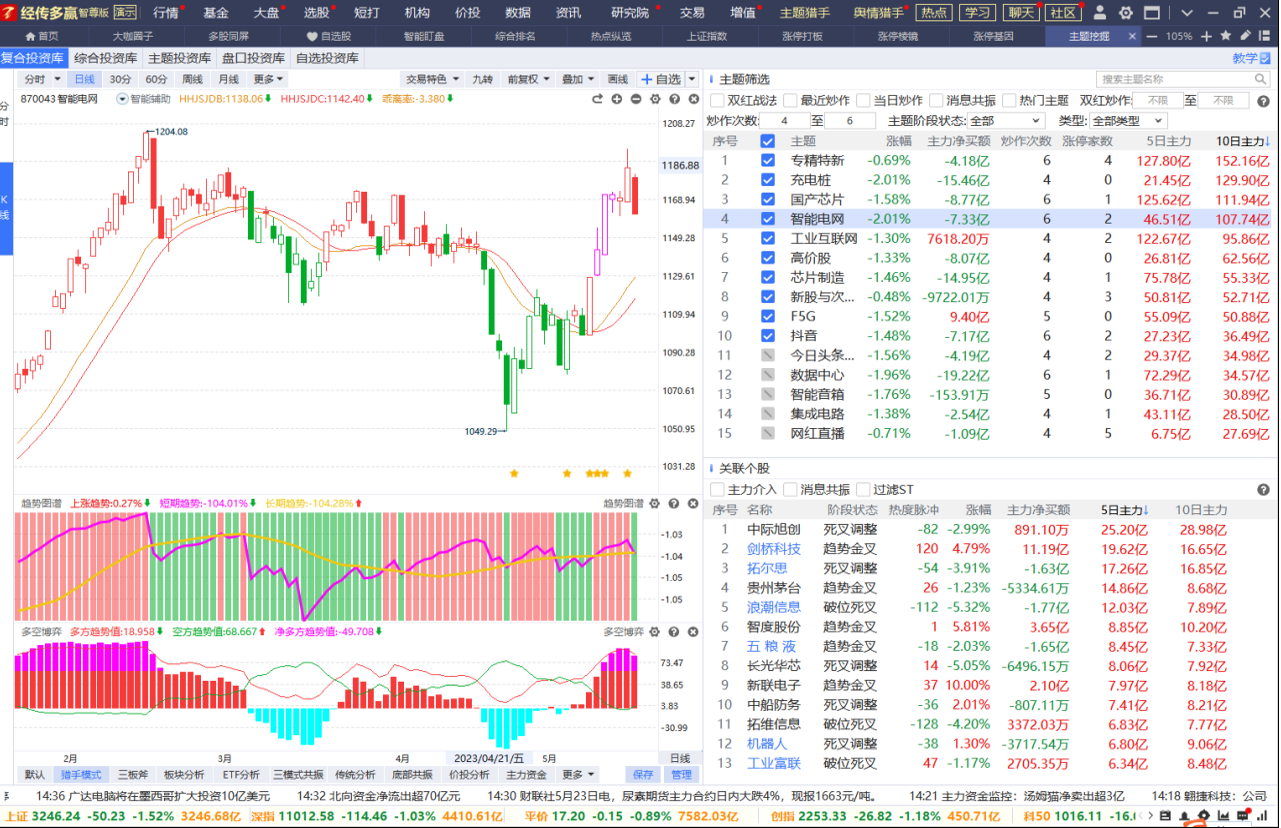This screenshot has width=1281, height=828.
Task: Expand the 更多 period dropdown
Action: coord(269,79)
